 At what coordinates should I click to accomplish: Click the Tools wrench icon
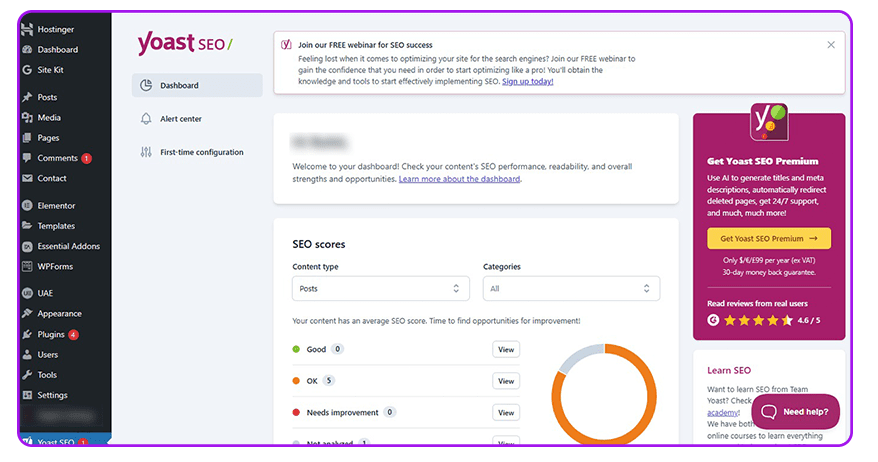[x=27, y=375]
